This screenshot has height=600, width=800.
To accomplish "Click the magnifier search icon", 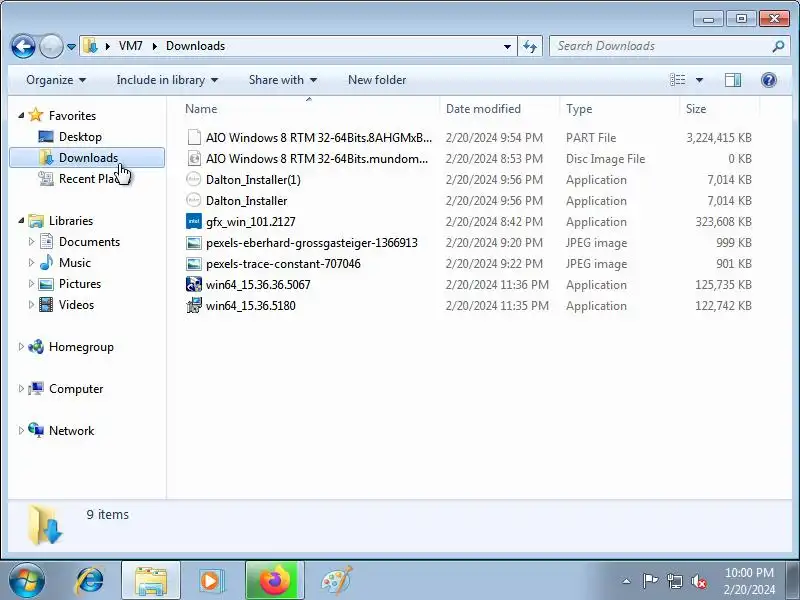I will [x=778, y=46].
